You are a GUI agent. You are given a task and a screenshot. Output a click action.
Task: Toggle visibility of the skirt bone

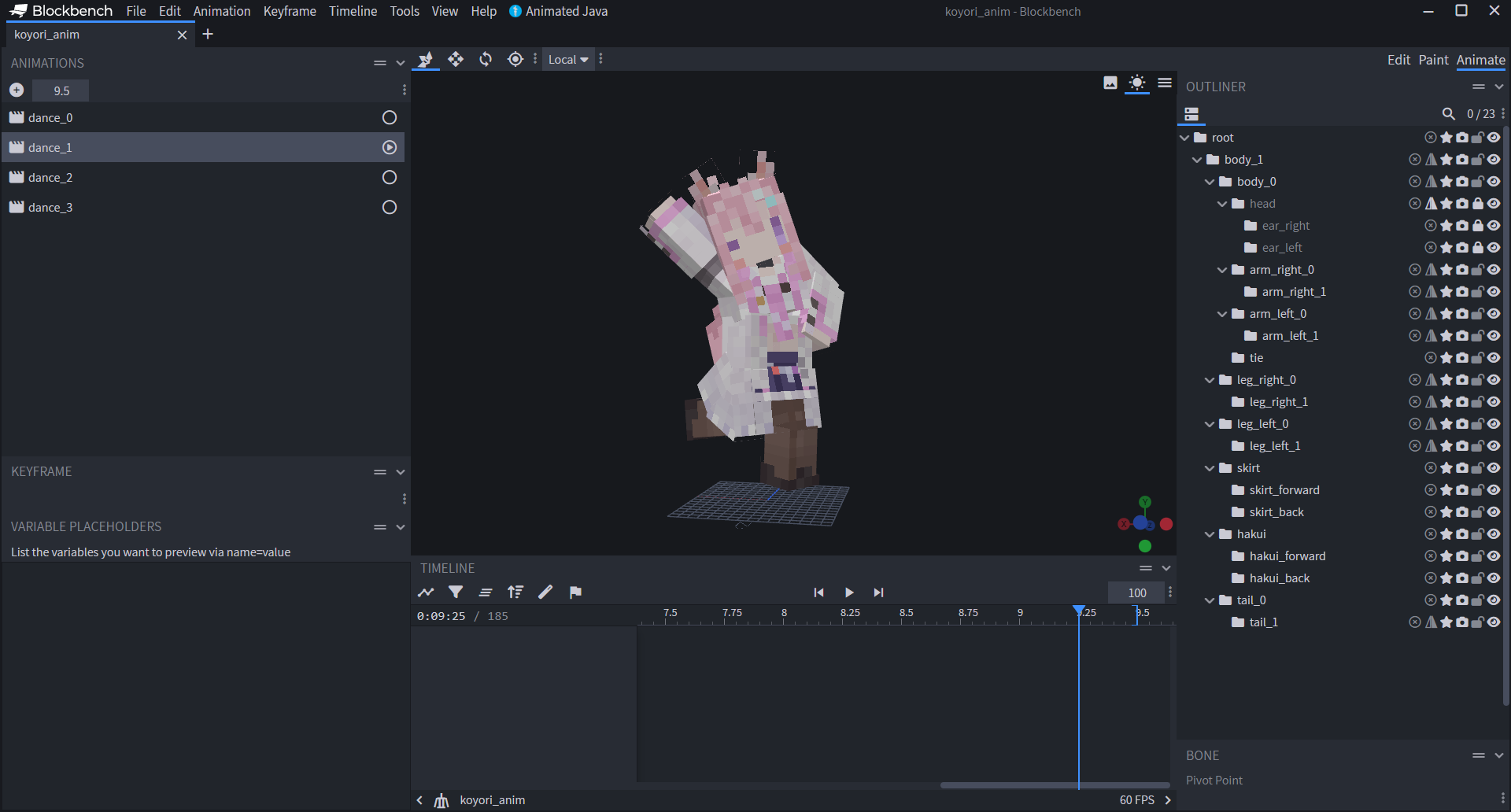coord(1494,467)
